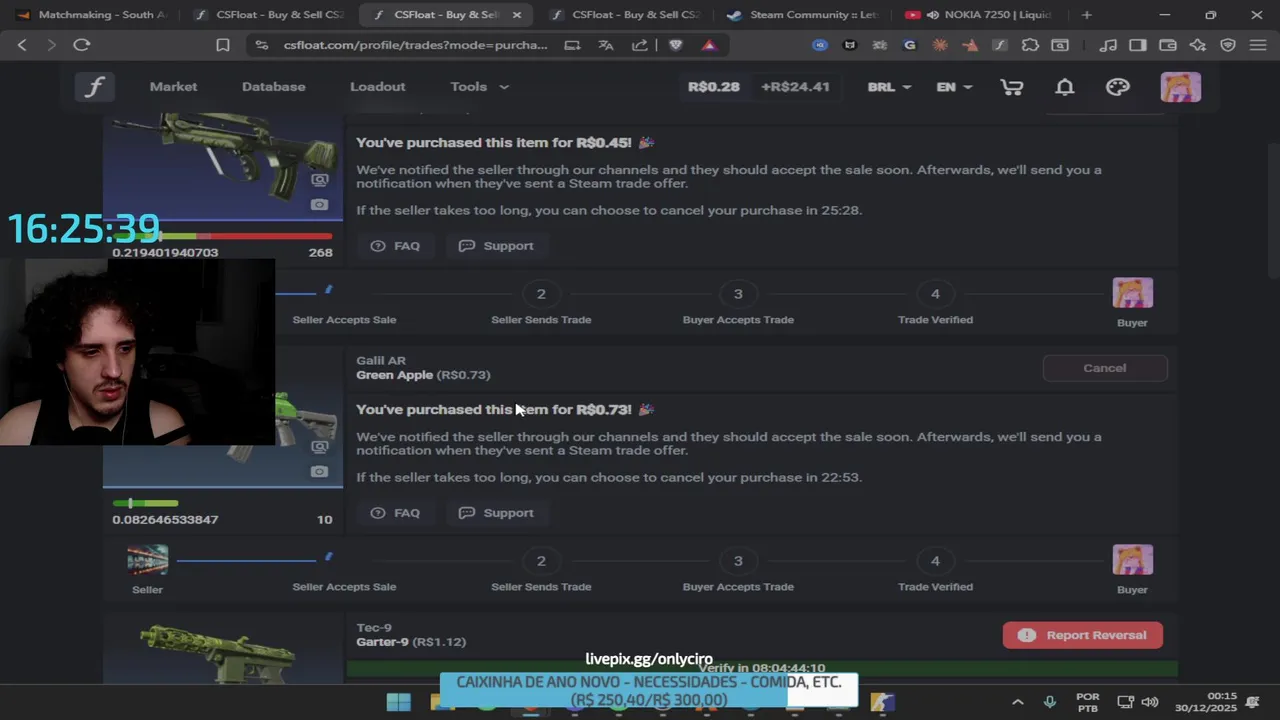Open the Brave wallet icon
This screenshot has width=1280, height=720.
pos(1167,45)
